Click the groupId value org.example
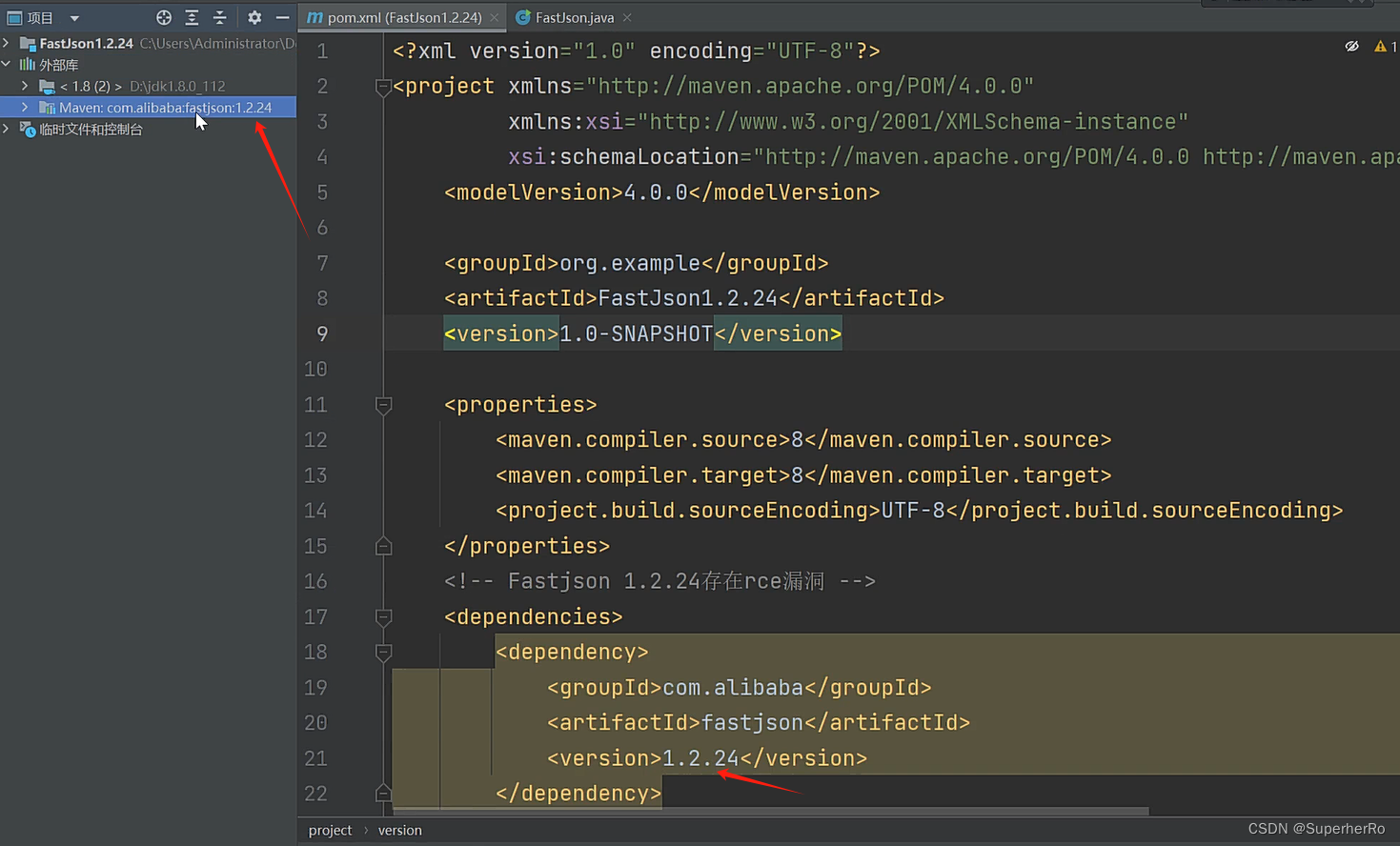This screenshot has height=846, width=1400. pos(630,263)
